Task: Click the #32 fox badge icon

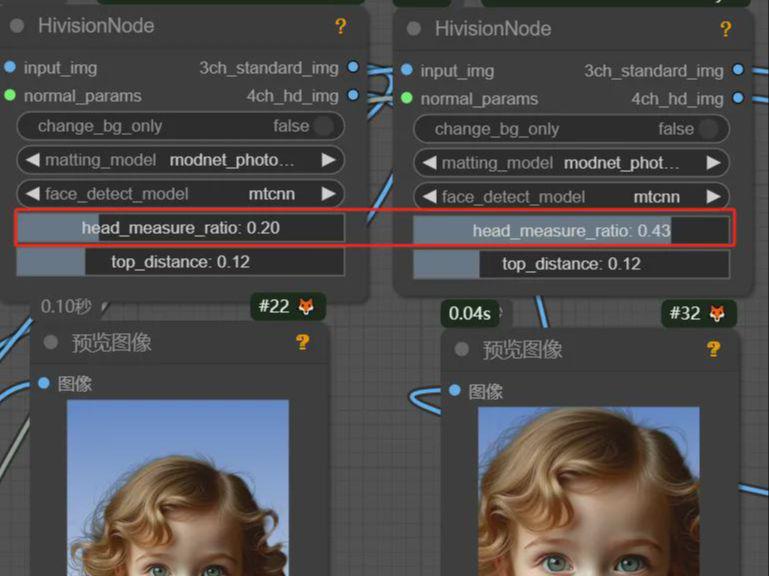Action: (718, 314)
